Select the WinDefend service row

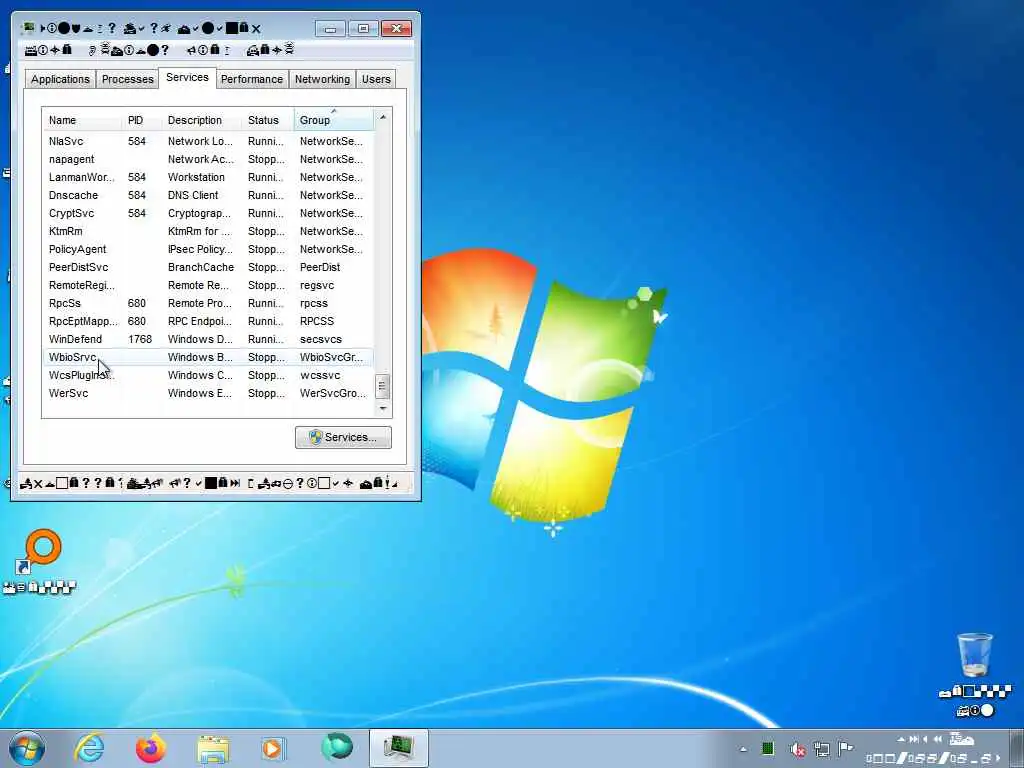point(208,339)
